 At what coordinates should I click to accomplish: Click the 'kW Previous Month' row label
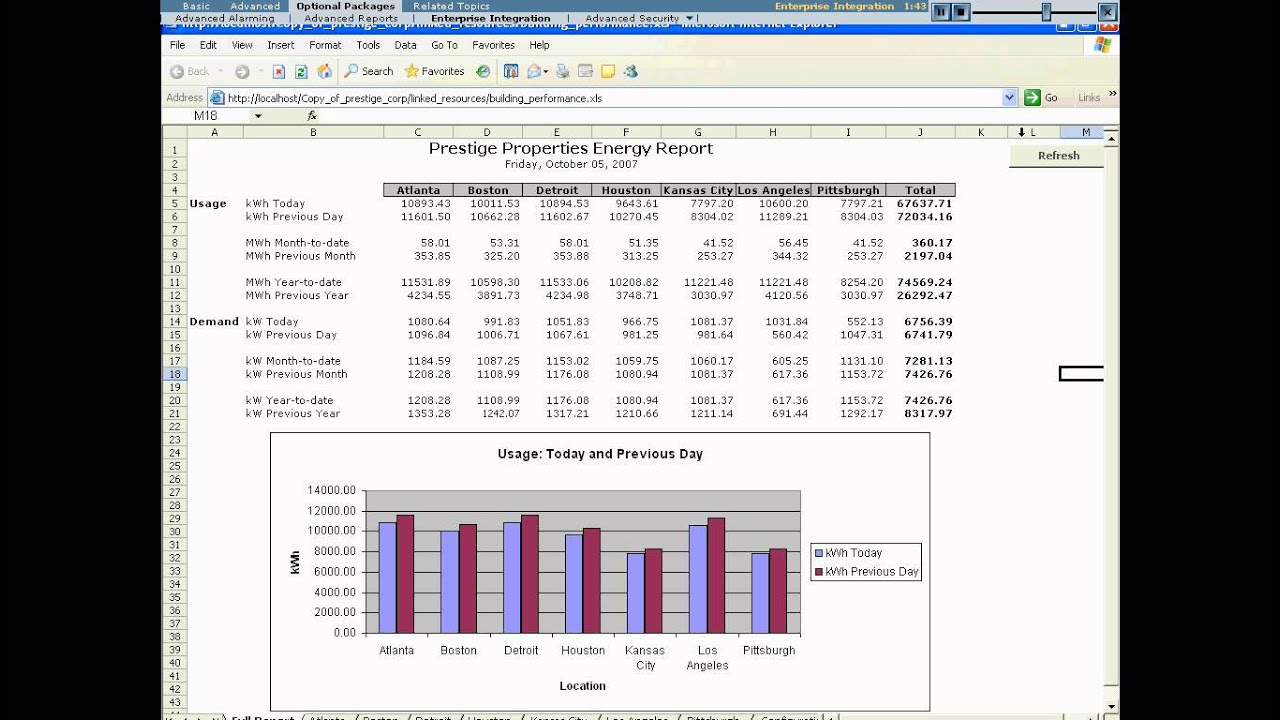click(x=296, y=374)
